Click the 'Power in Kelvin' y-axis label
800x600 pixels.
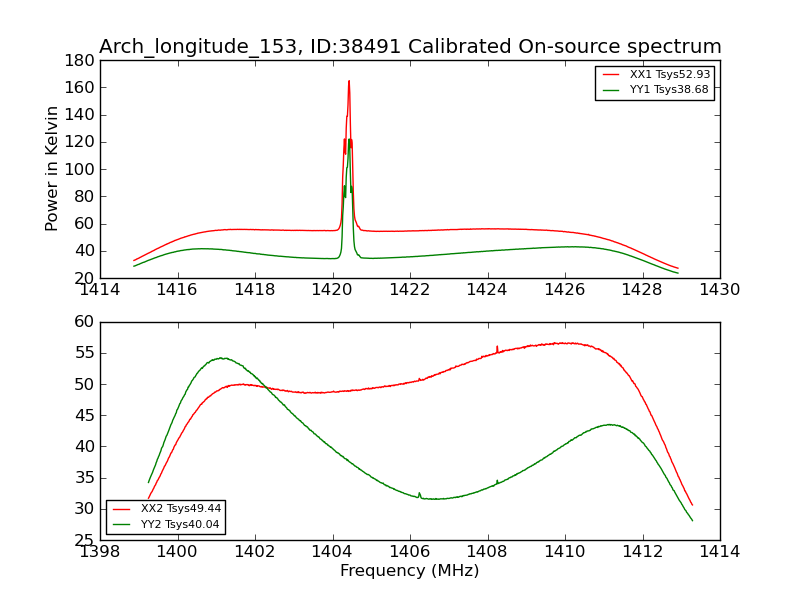tap(51, 169)
